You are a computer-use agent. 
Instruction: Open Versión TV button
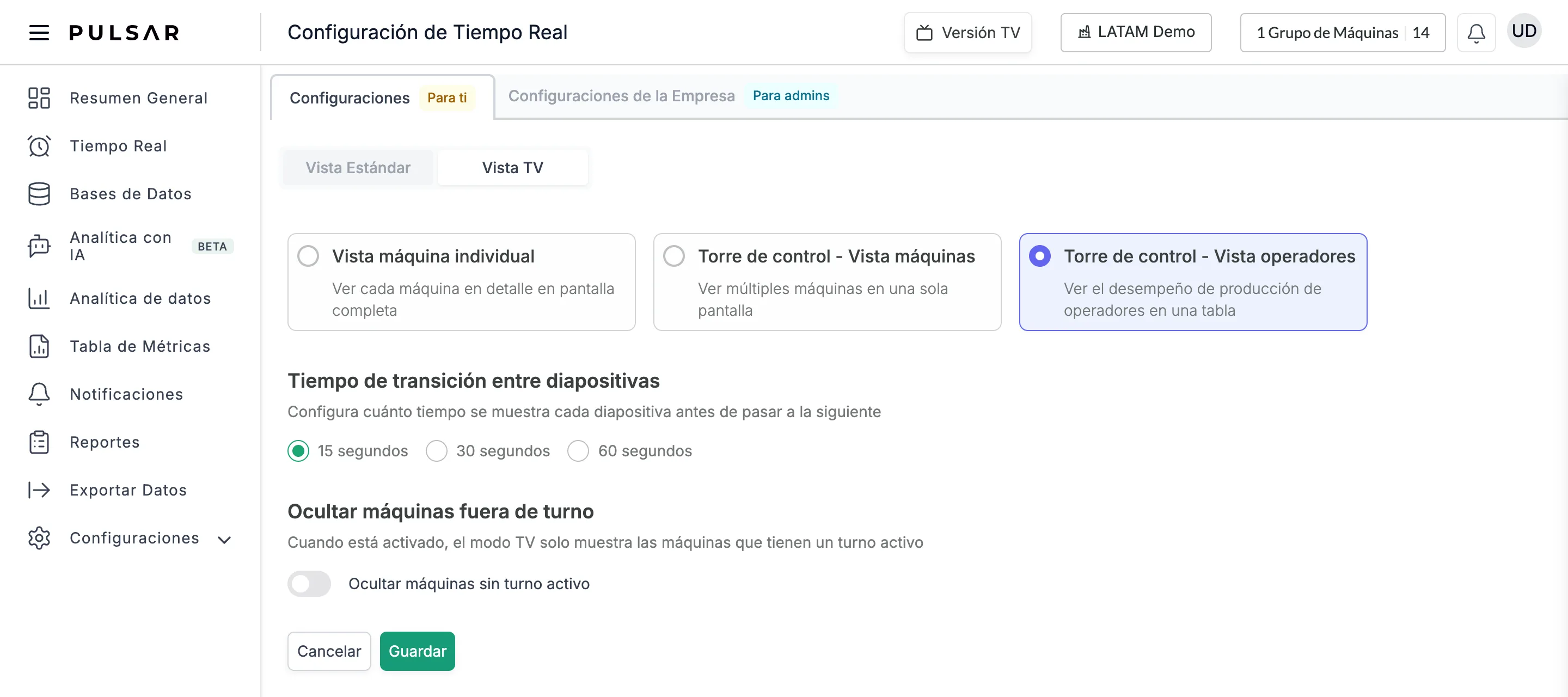(967, 33)
